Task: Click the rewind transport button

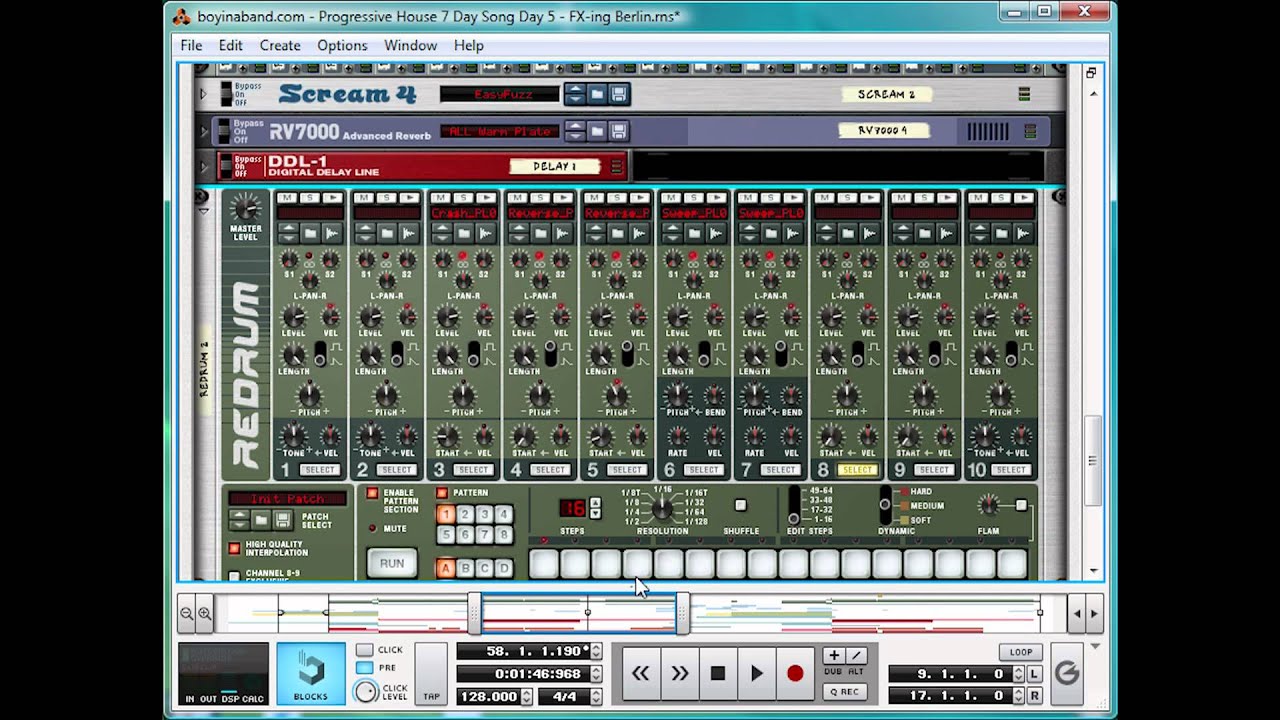Action: coord(641,673)
